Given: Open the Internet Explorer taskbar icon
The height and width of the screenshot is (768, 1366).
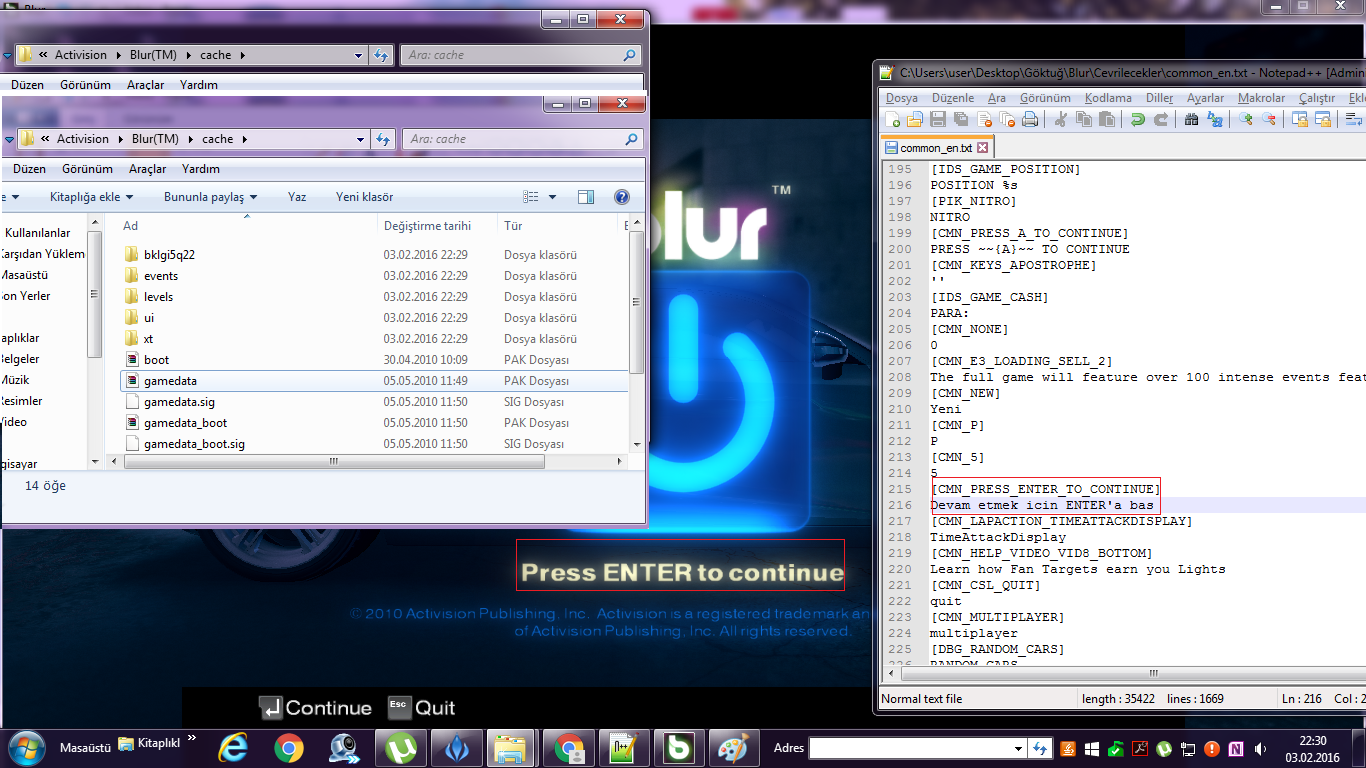Looking at the screenshot, I should coord(234,747).
